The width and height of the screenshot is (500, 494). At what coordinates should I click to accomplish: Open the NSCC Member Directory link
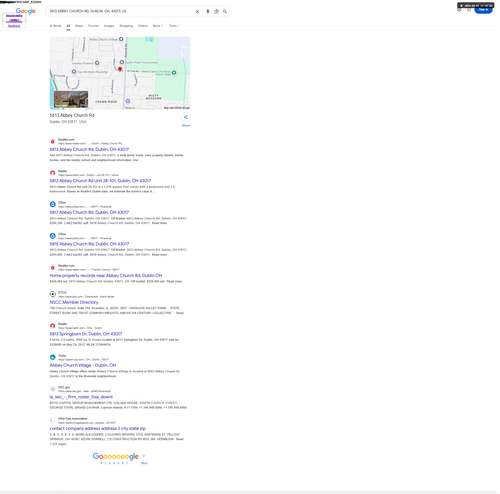point(74,302)
